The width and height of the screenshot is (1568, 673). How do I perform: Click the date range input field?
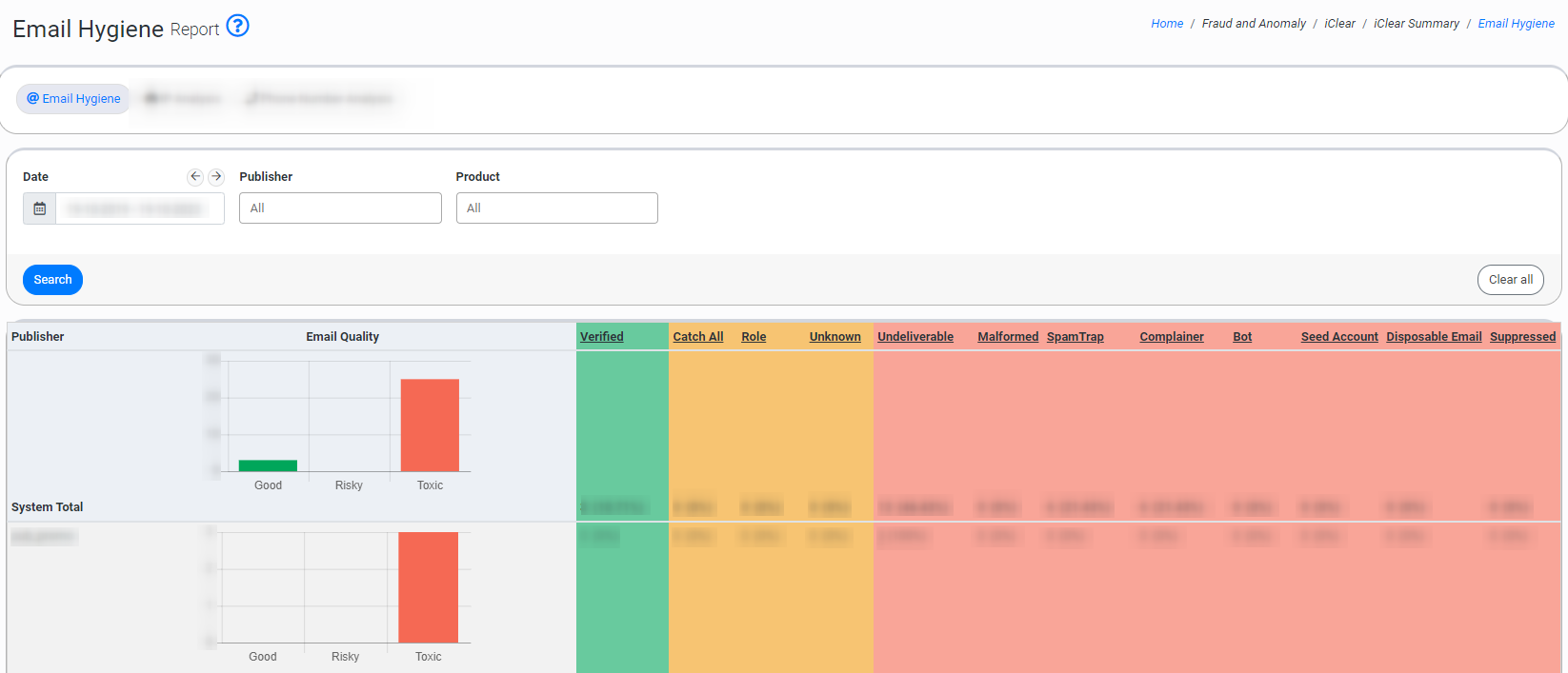[x=140, y=208]
